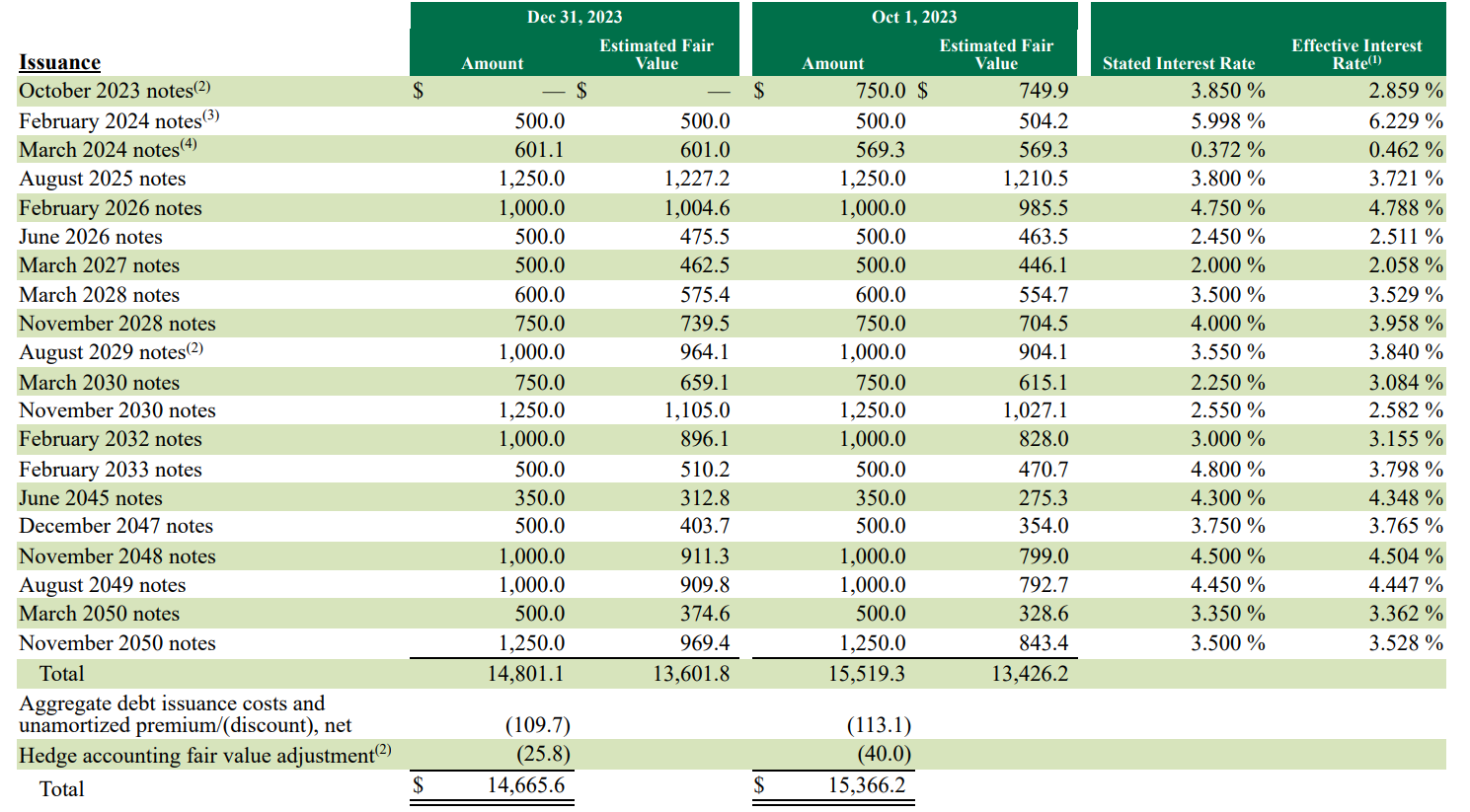Click the 'November 2030 notes' row label

pos(116,410)
